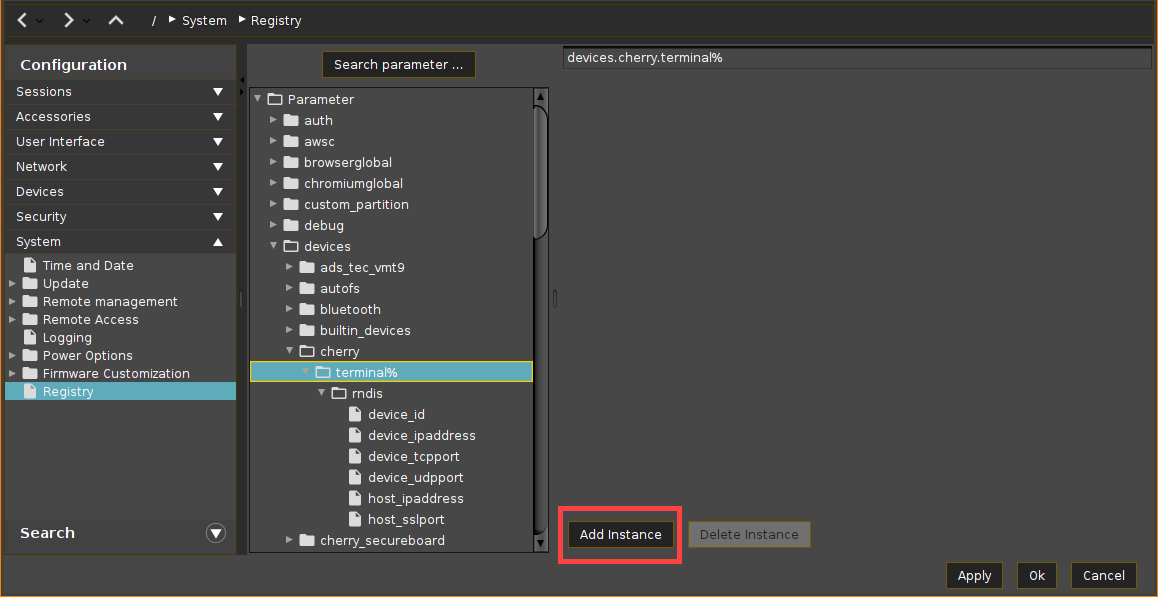This screenshot has width=1158, height=597.
Task: Select the device_id parameter file
Action: pos(396,415)
